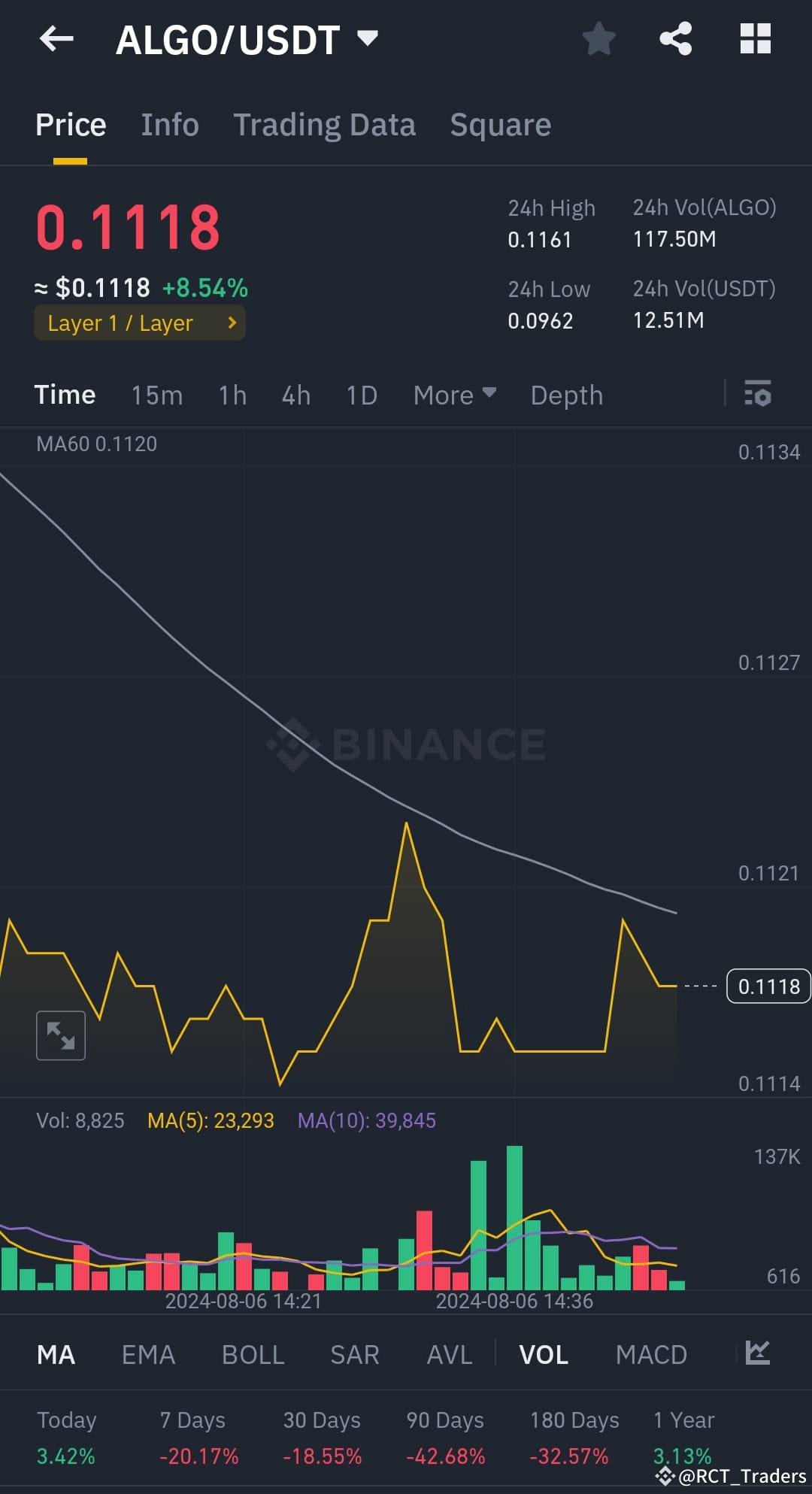Enable the MACD indicator

click(651, 1354)
